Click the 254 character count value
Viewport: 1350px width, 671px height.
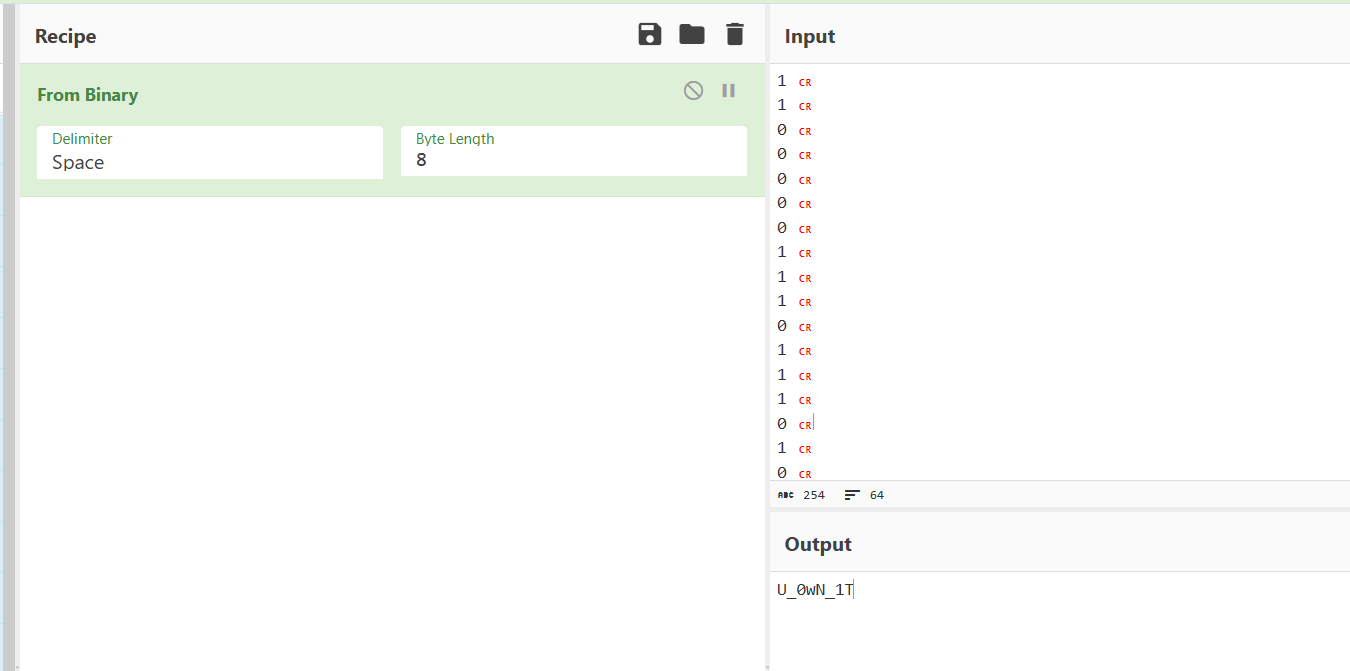814,495
